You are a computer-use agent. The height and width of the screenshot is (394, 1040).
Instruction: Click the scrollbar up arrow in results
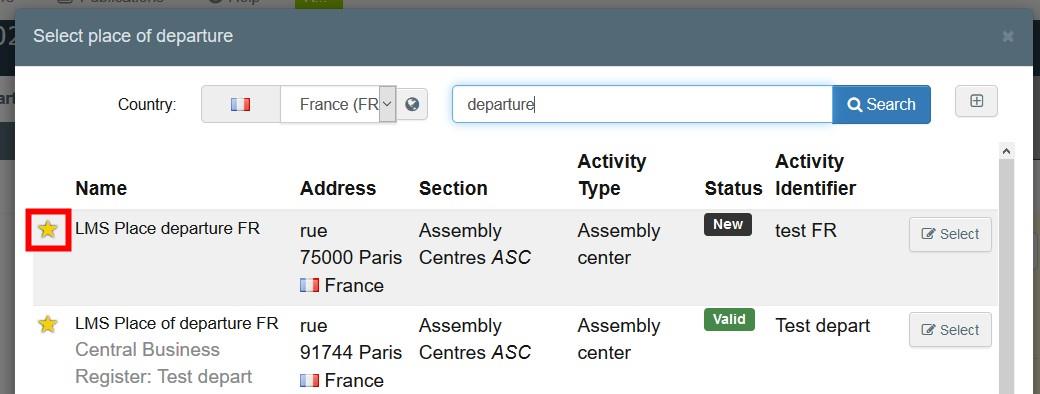(1006, 151)
